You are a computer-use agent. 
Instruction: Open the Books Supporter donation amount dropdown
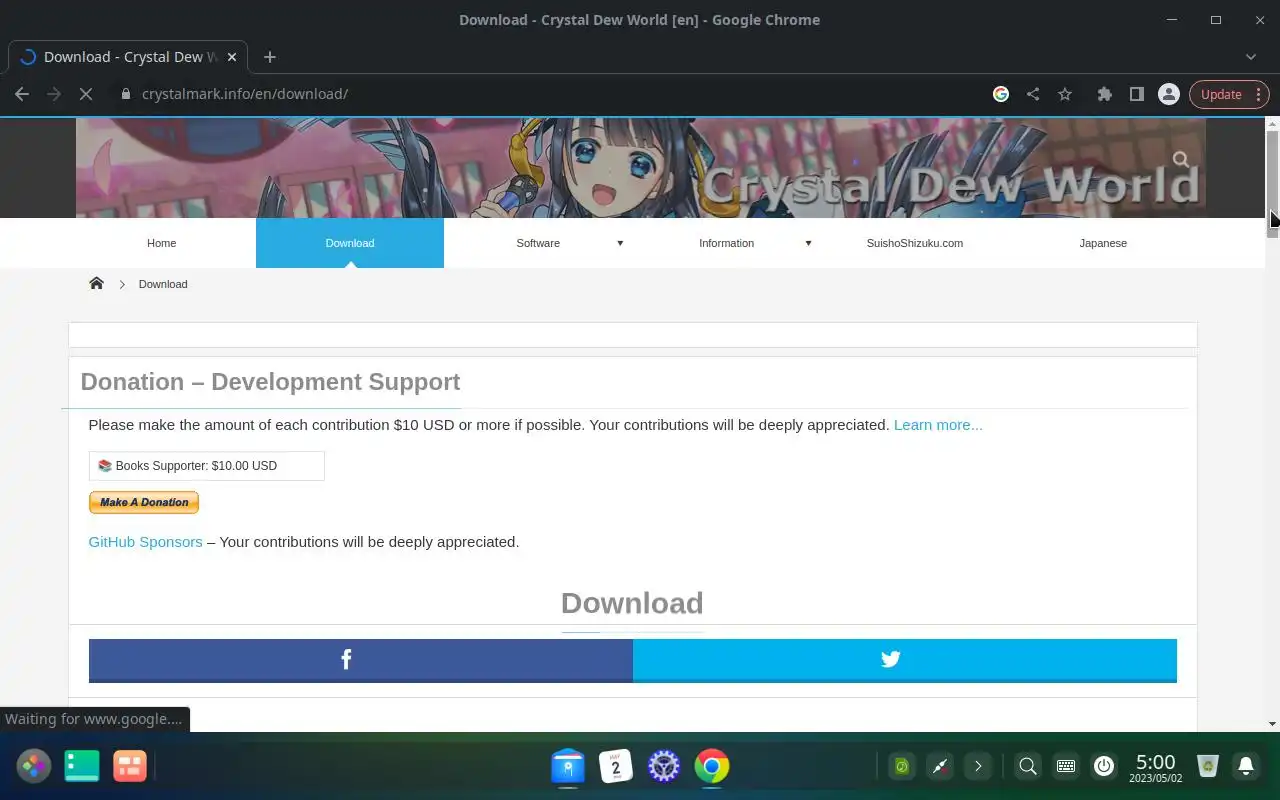tap(207, 466)
